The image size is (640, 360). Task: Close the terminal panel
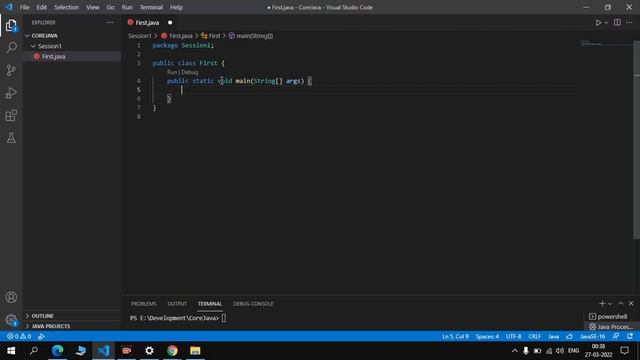(x=631, y=303)
